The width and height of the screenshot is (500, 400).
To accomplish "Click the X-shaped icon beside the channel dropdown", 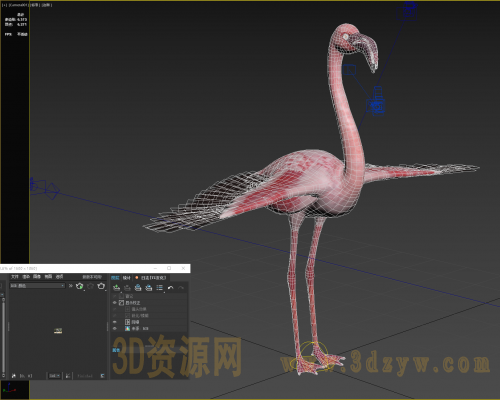I will coord(70,286).
